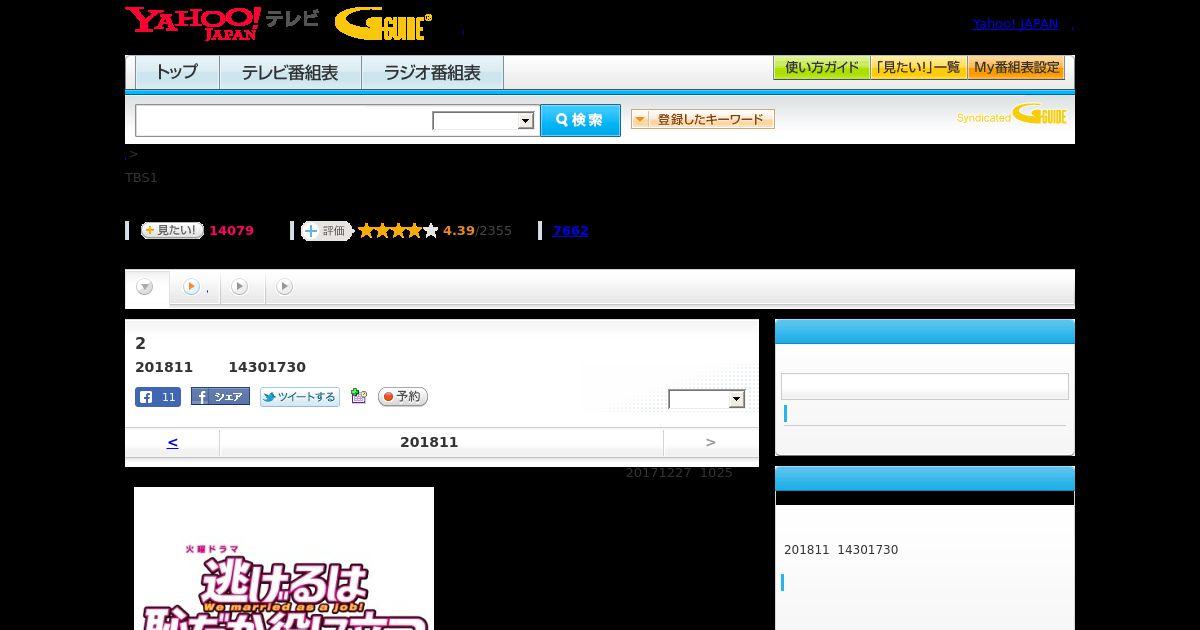The width and height of the screenshot is (1200, 630).
Task: Focus the keyword search field
Action: [x=284, y=120]
